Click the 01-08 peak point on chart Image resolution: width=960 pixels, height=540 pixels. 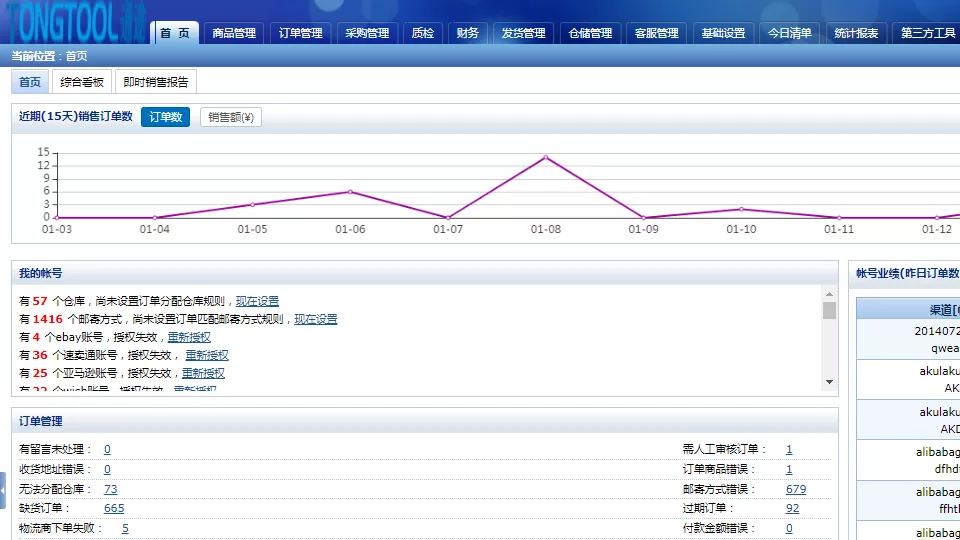546,157
